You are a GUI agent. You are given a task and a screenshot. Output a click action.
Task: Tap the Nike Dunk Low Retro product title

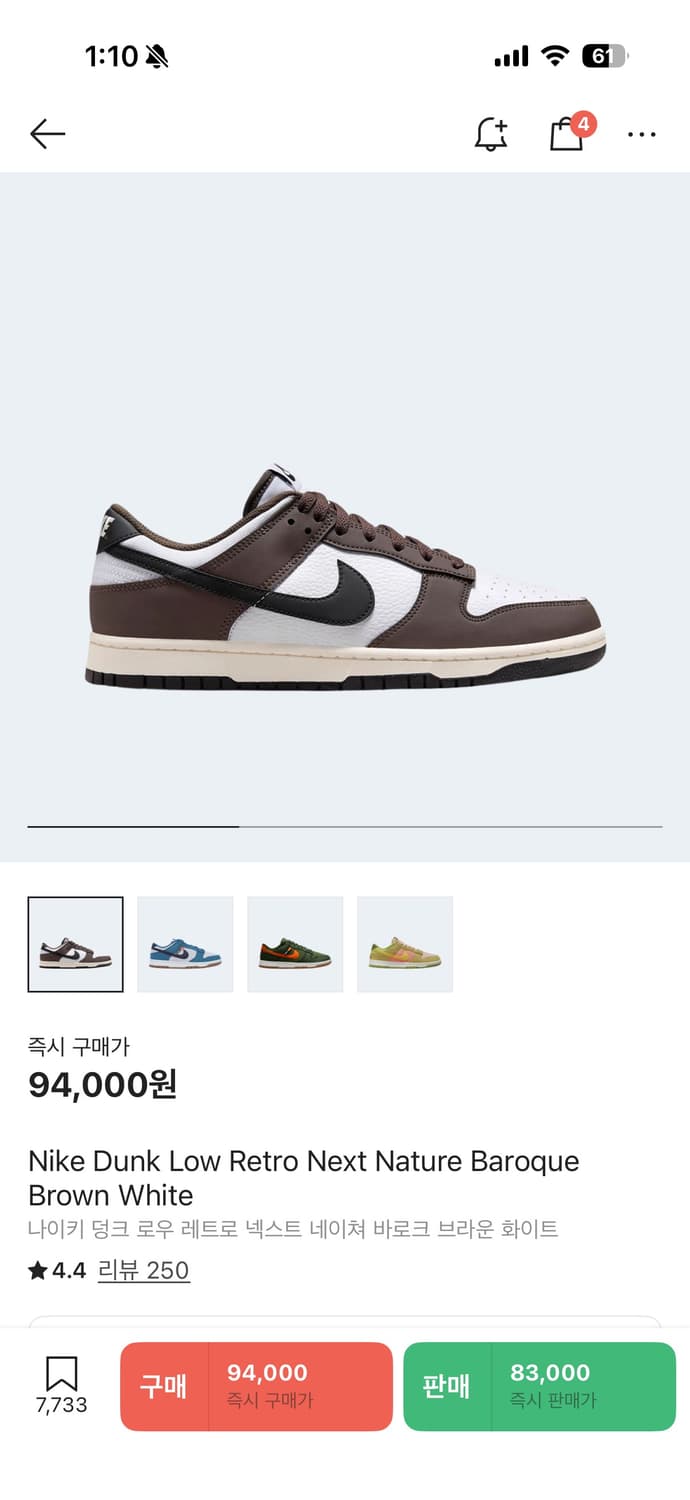304,1178
